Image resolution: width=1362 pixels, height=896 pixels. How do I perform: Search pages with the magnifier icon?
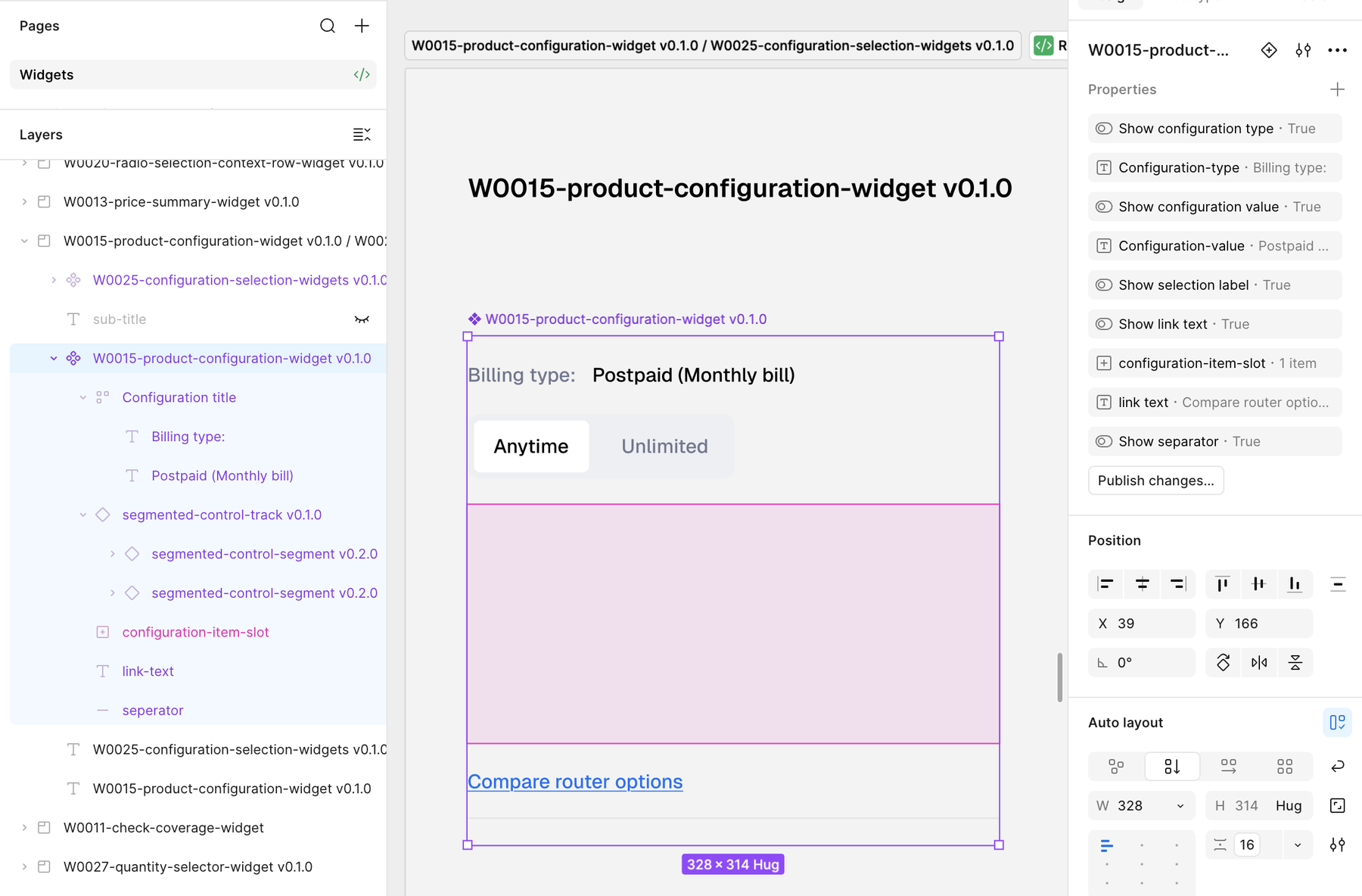pyautogui.click(x=327, y=26)
